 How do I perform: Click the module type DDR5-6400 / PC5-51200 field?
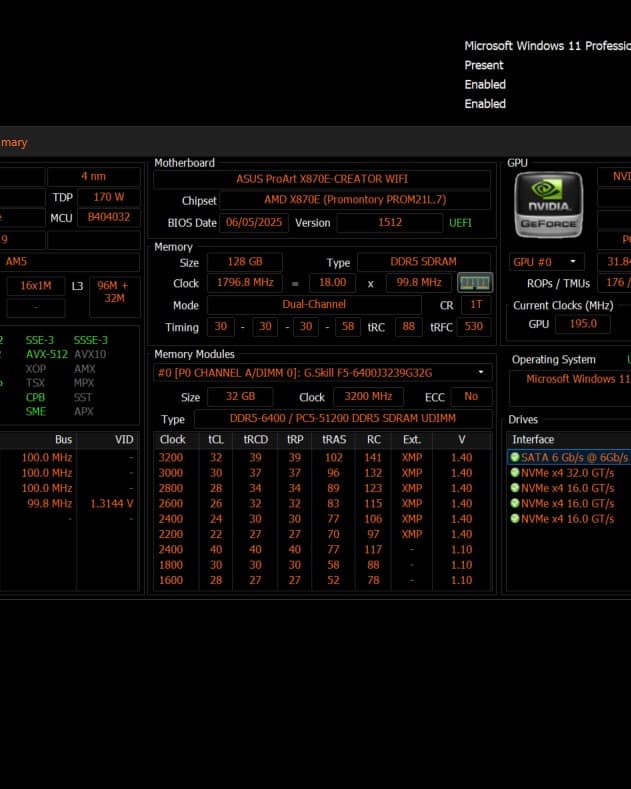pyautogui.click(x=343, y=419)
